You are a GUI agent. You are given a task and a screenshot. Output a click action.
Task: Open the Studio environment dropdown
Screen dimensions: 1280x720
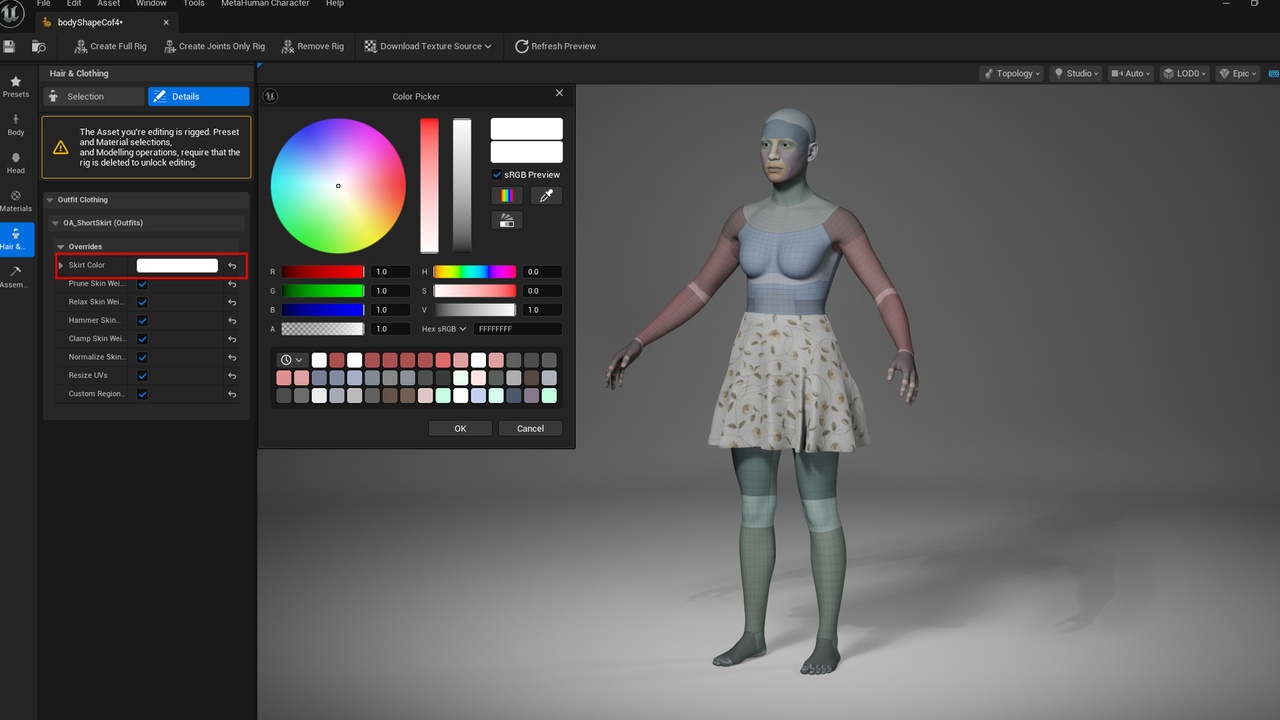[x=1076, y=73]
